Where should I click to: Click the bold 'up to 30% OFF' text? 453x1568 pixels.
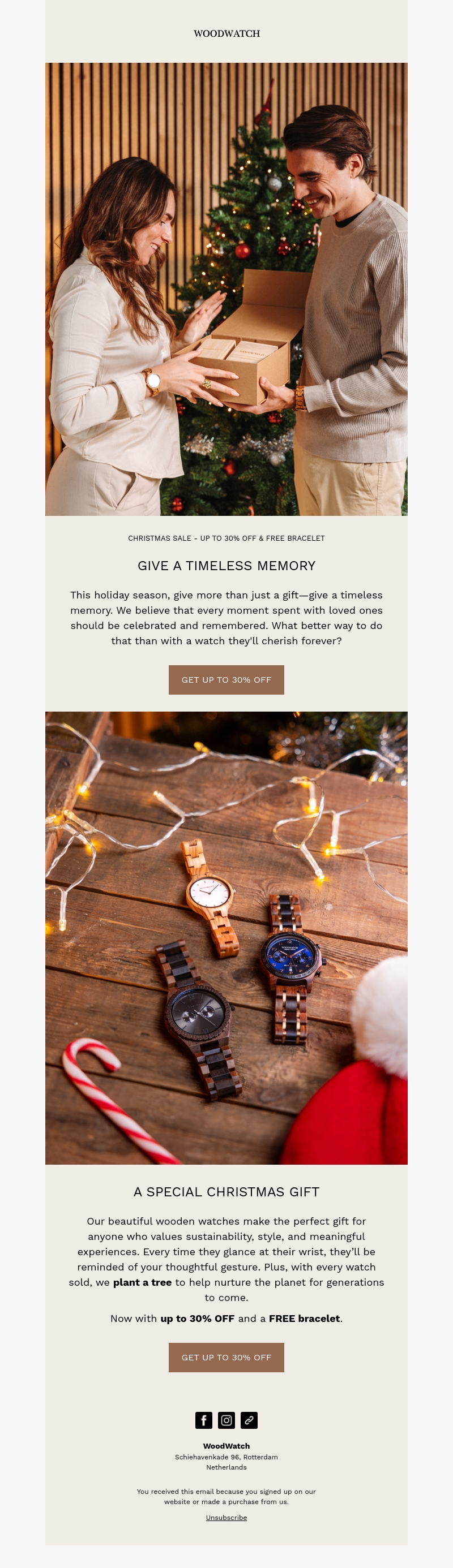[x=198, y=1319]
